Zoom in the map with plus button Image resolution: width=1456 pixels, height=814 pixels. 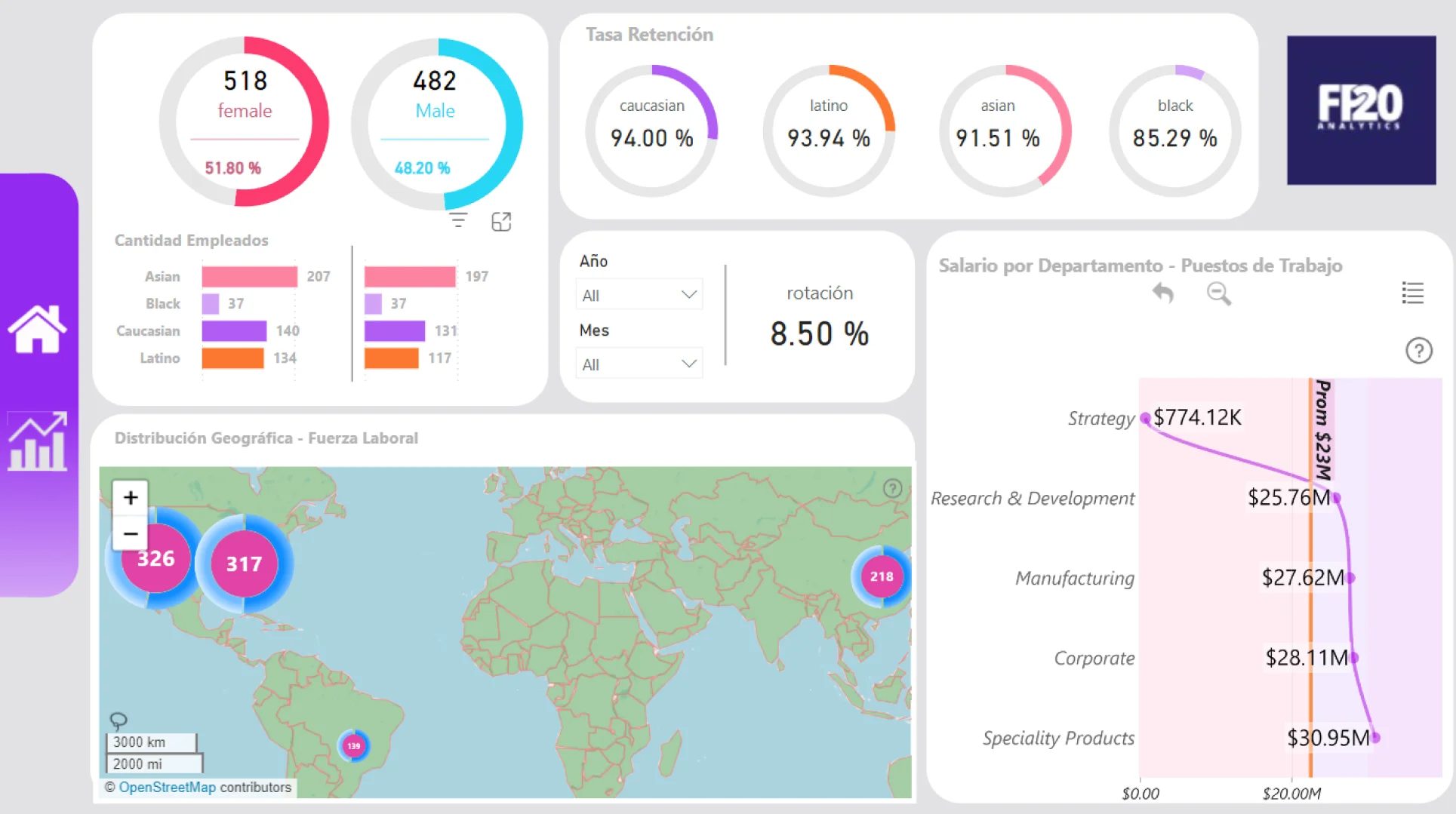[x=131, y=497]
